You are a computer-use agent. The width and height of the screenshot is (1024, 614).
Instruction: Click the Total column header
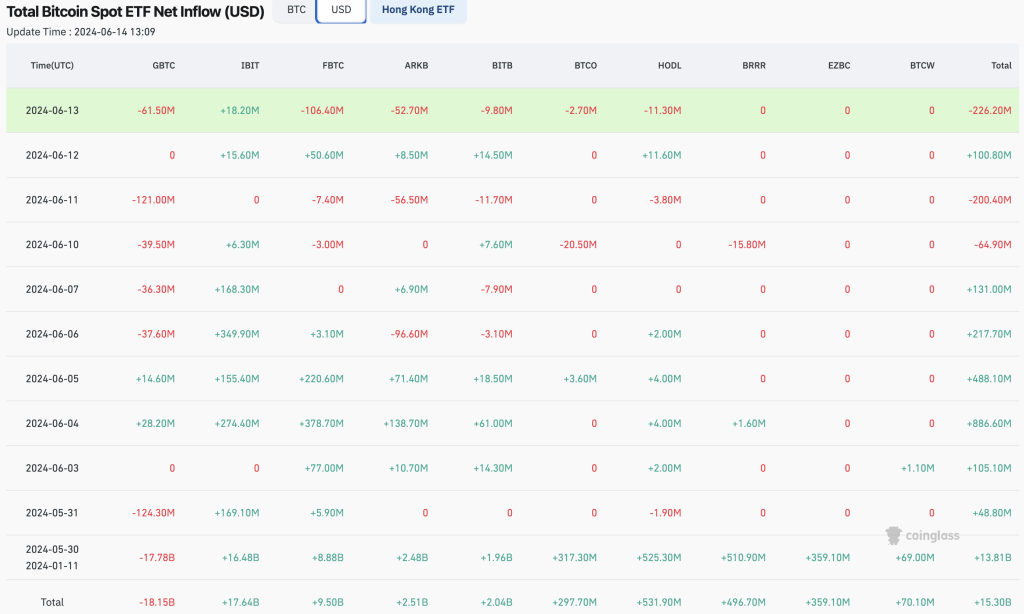[1000, 65]
